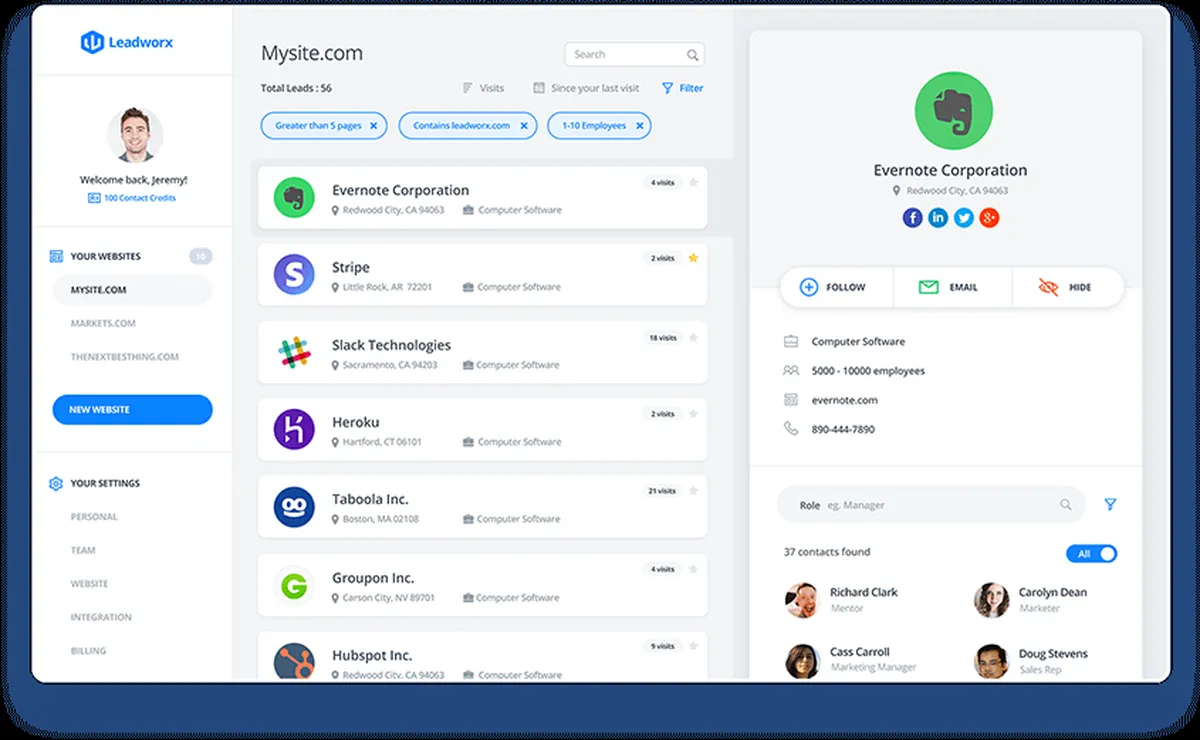Click the Hubspot logo icon
Screen dimensions: 1200x740
[x=294, y=662]
